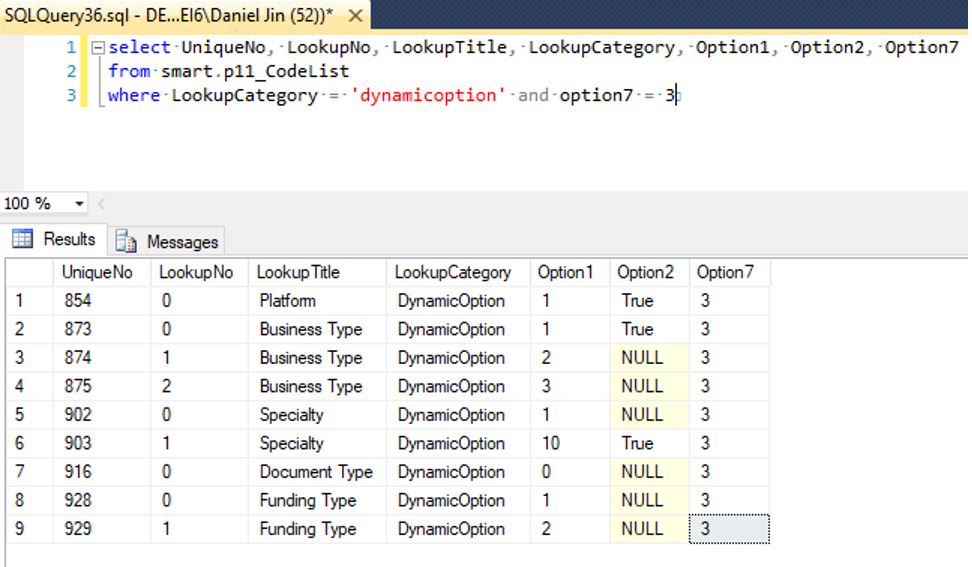The image size is (972, 567).
Task: Switch to the Results tab
Action: (x=54, y=239)
